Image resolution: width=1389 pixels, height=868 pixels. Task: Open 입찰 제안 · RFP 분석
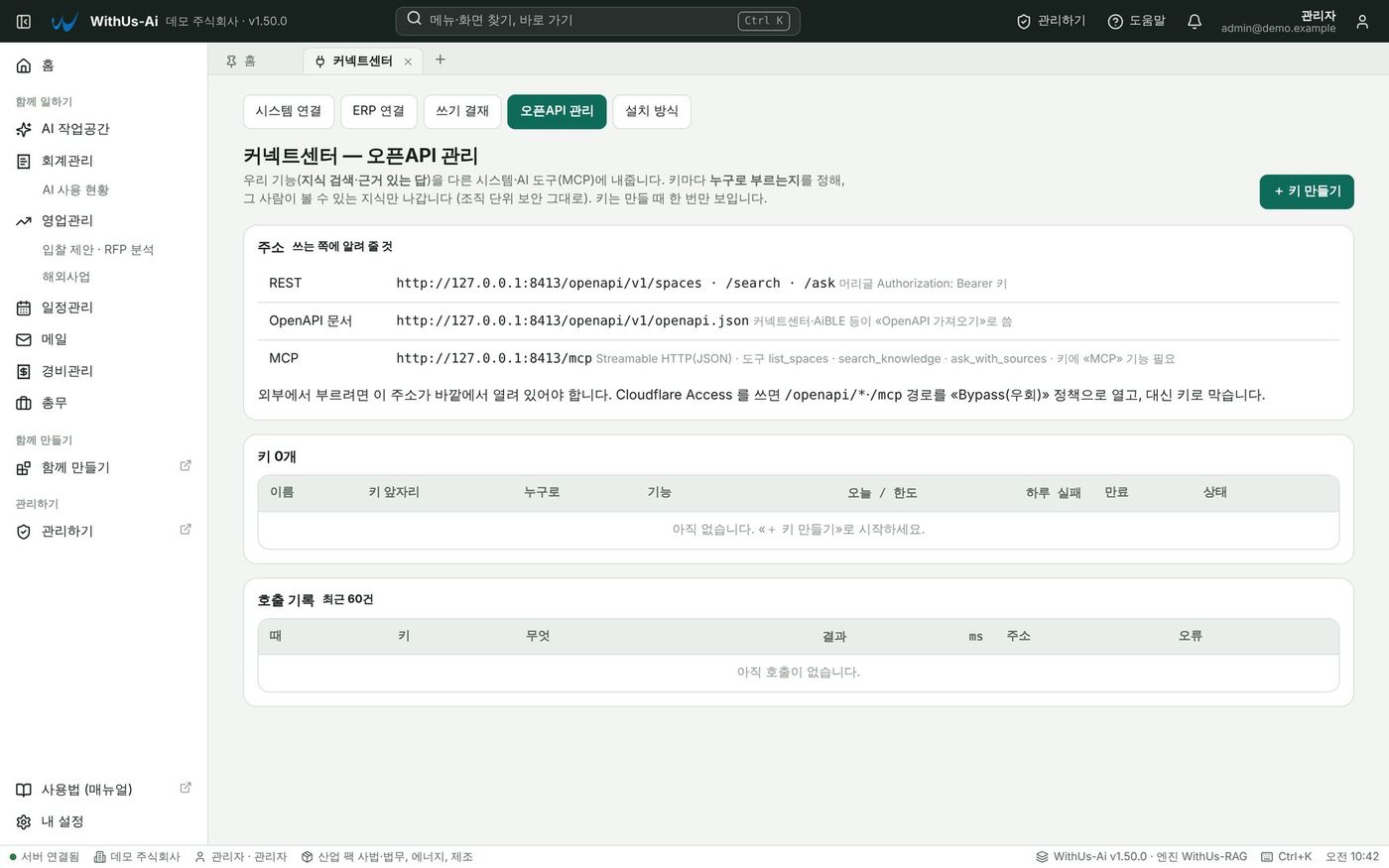point(98,249)
